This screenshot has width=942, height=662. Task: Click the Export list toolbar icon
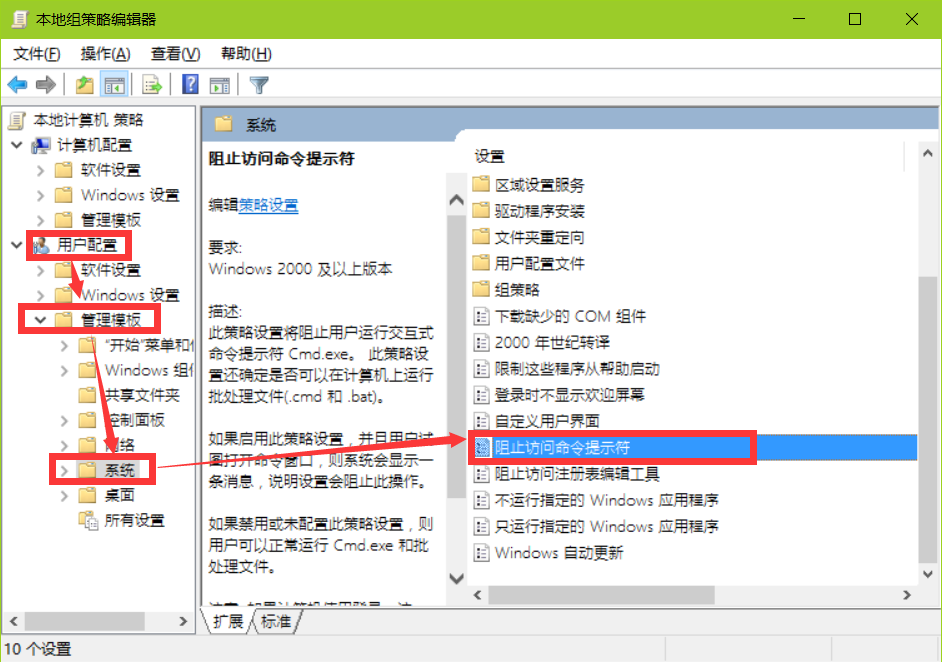152,85
